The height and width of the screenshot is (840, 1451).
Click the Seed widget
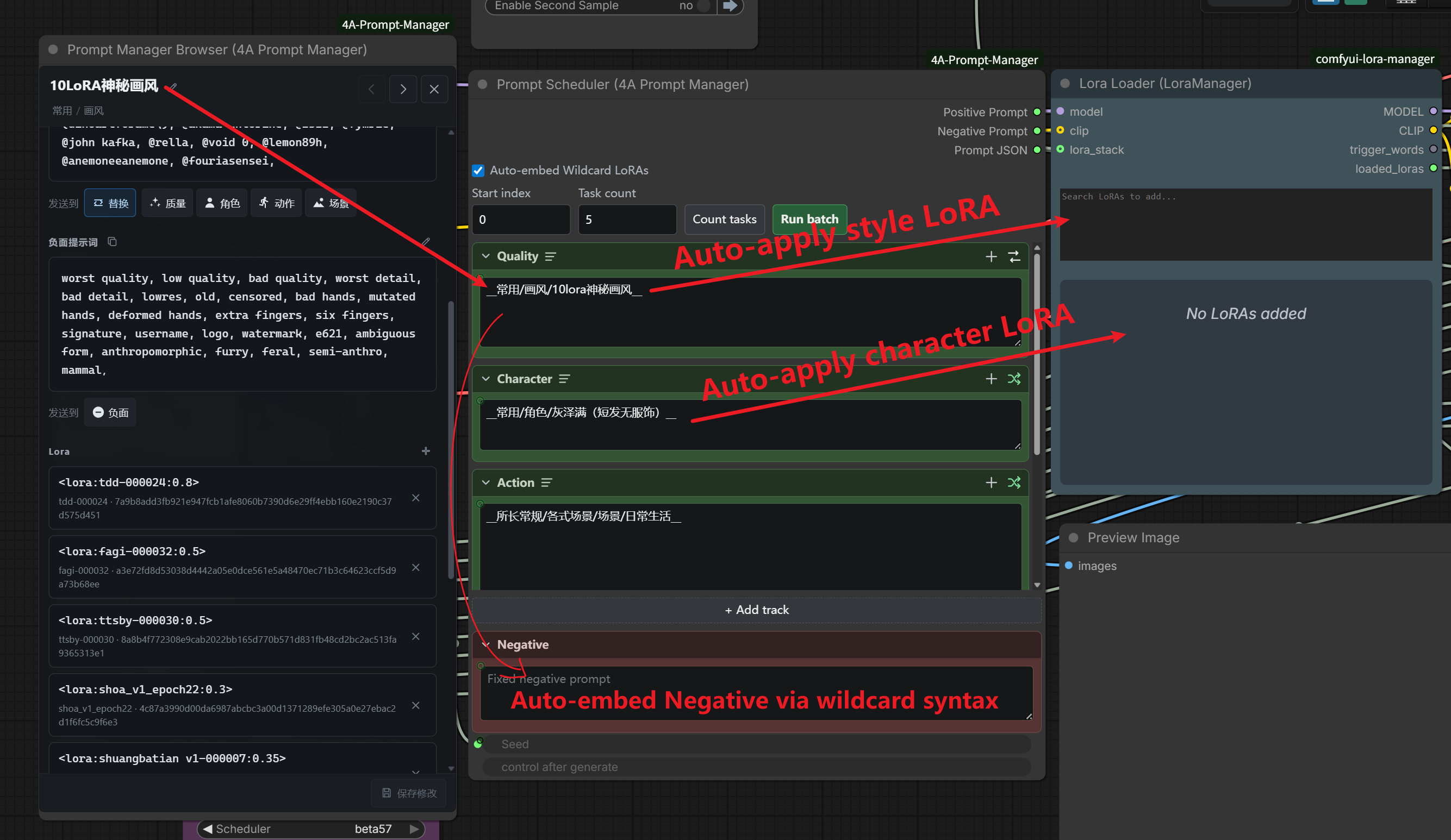(x=757, y=744)
